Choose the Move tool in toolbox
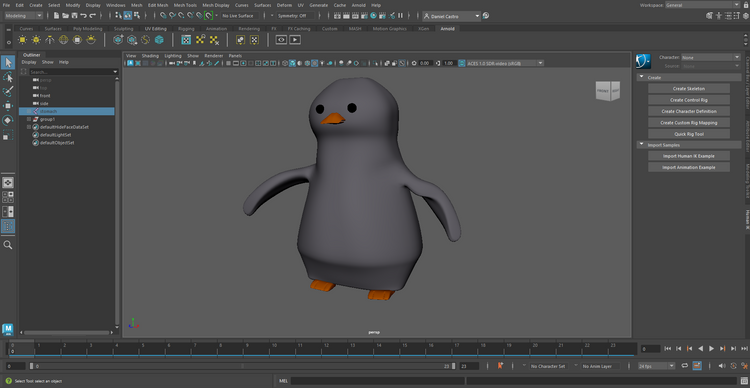This screenshot has height=388, width=750. point(8,106)
